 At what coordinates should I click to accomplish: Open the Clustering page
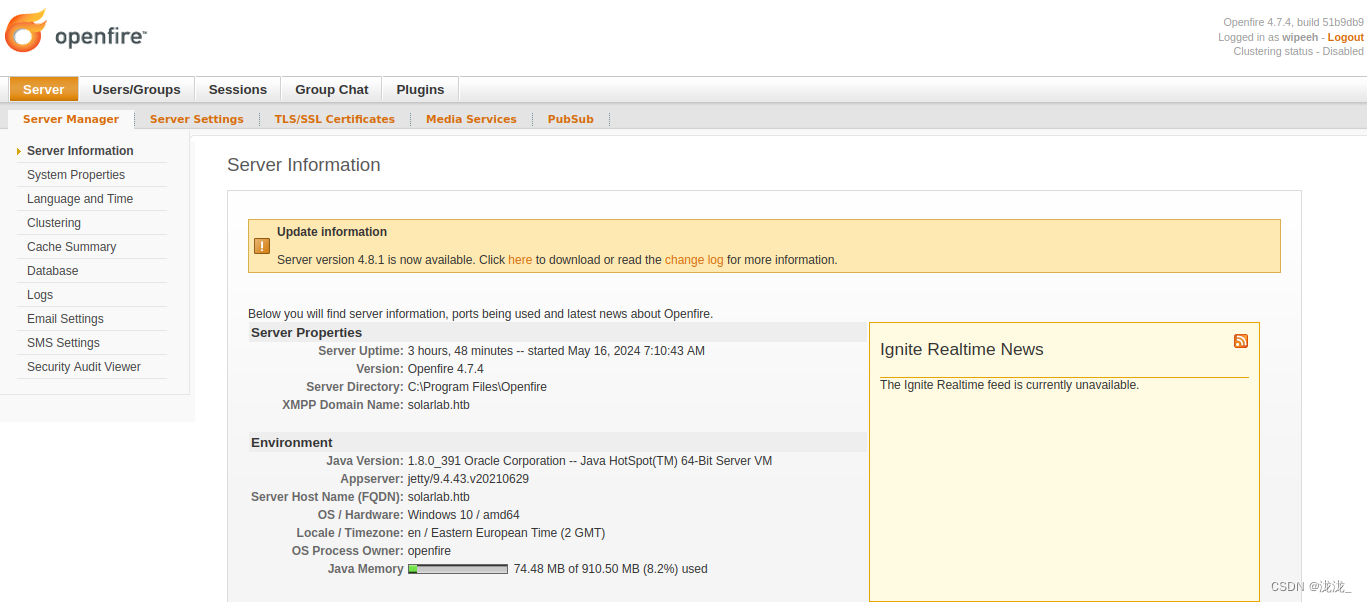tap(54, 223)
